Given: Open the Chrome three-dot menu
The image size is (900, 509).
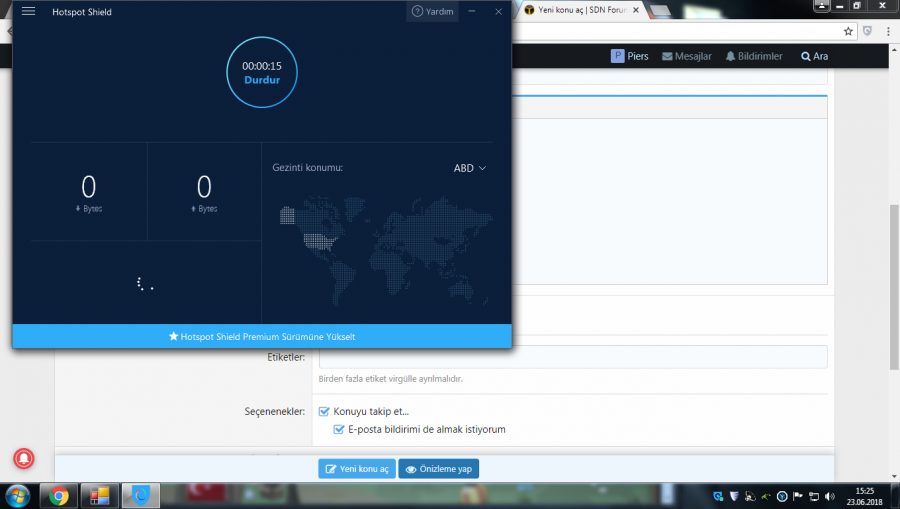Looking at the screenshot, I should 888,32.
